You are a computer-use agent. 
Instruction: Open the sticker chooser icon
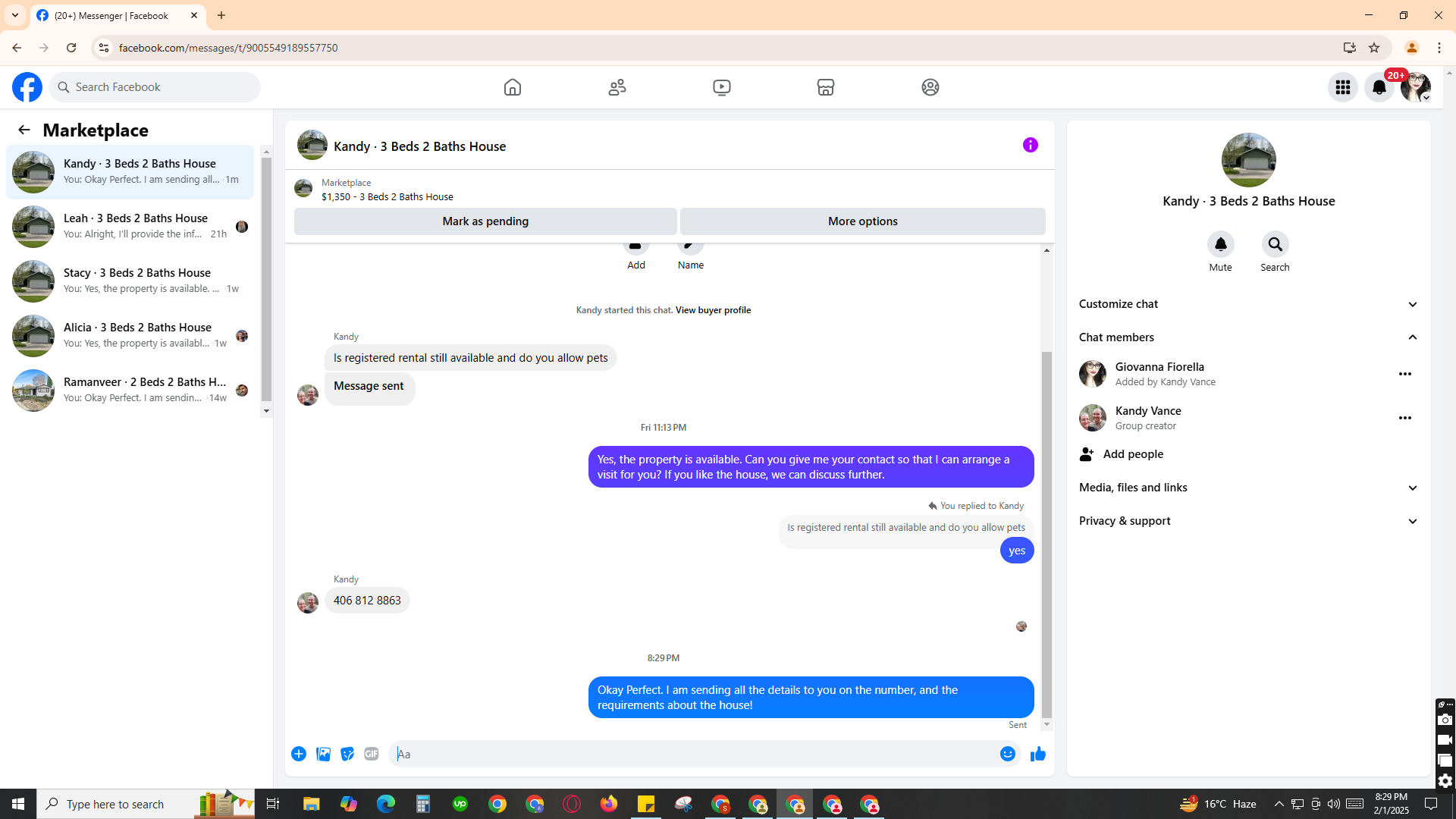tap(347, 754)
